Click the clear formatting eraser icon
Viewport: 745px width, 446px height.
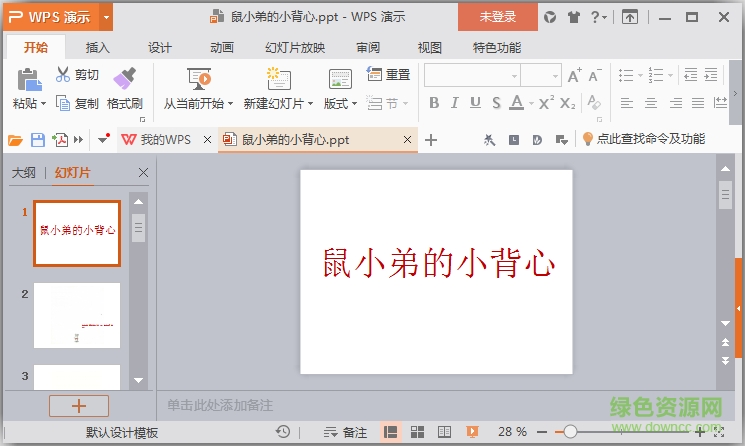tap(594, 103)
